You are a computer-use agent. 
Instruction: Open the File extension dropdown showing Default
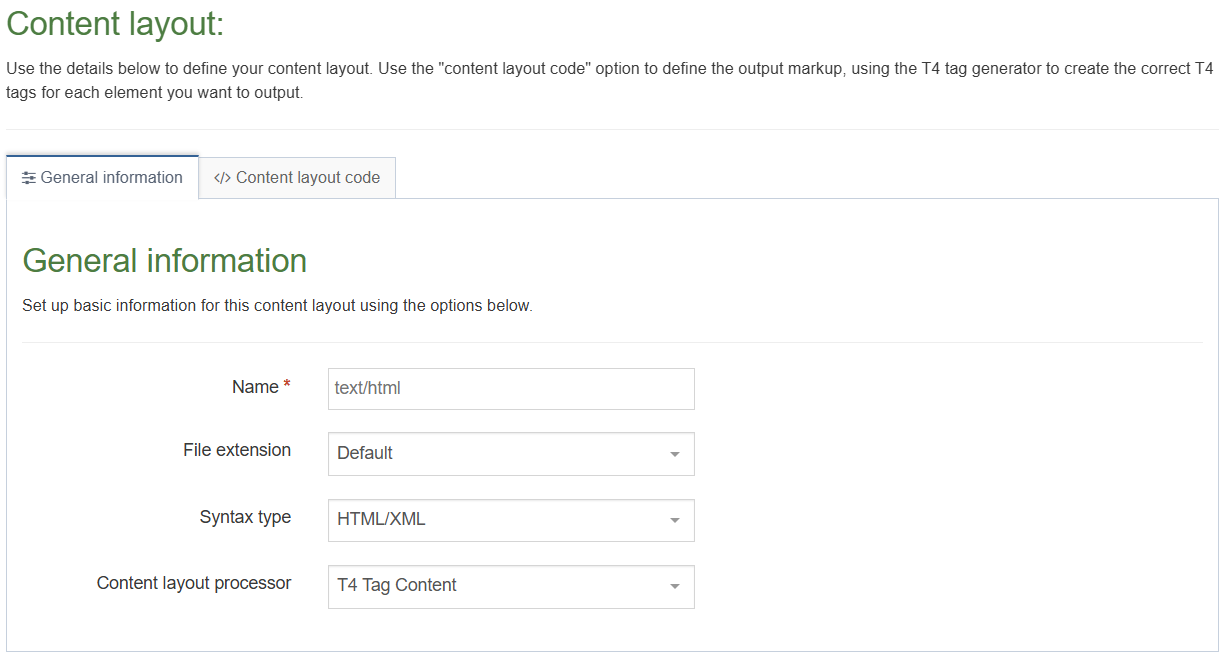coord(510,454)
